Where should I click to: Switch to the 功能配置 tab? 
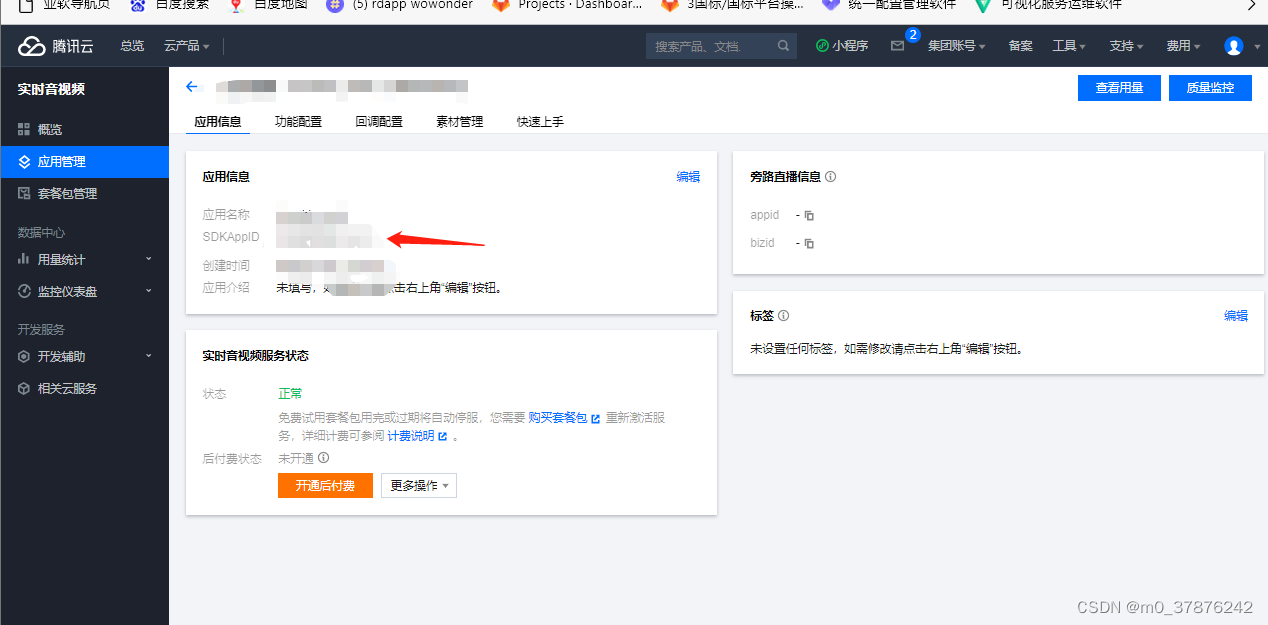(298, 121)
